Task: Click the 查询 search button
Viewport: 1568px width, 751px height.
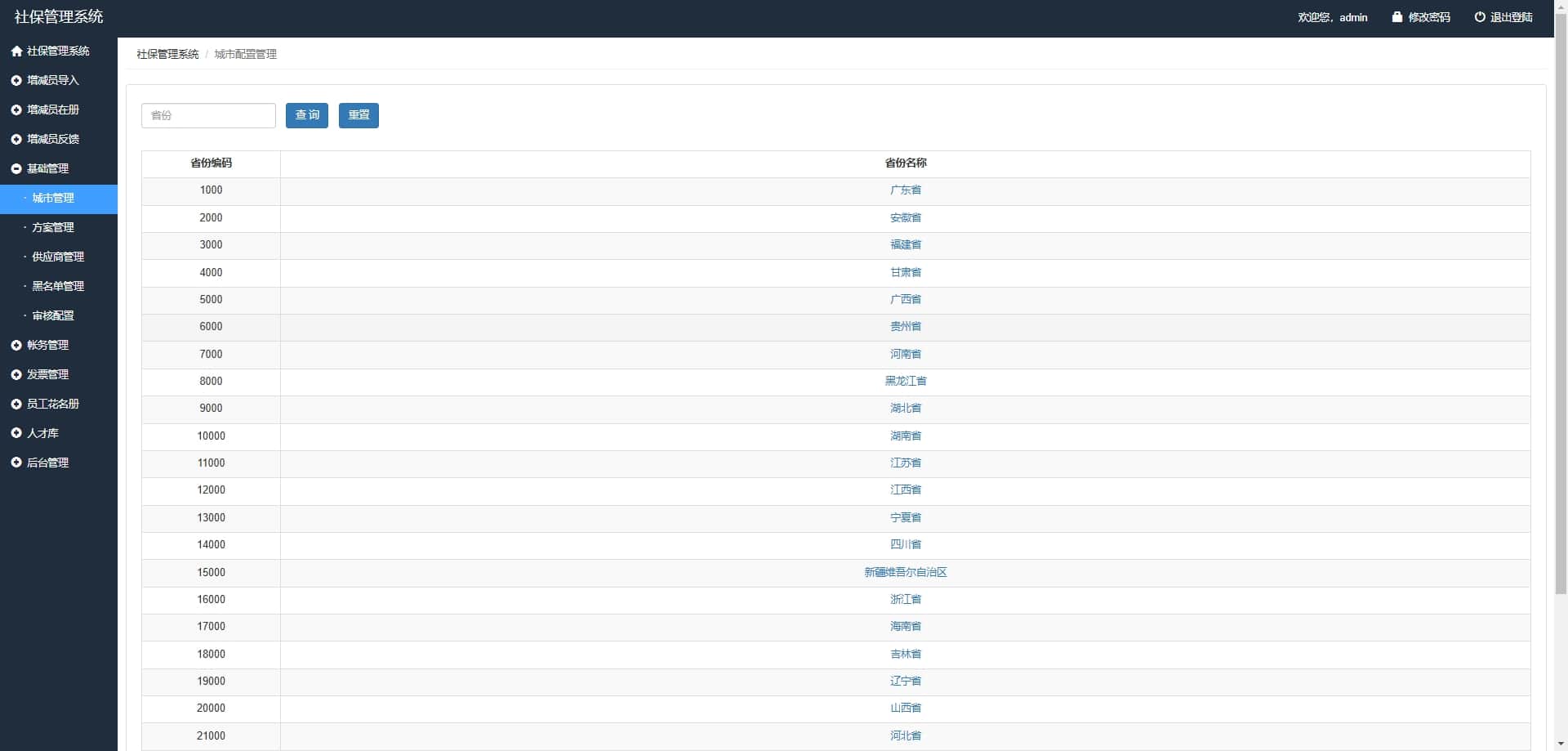Action: [x=307, y=115]
